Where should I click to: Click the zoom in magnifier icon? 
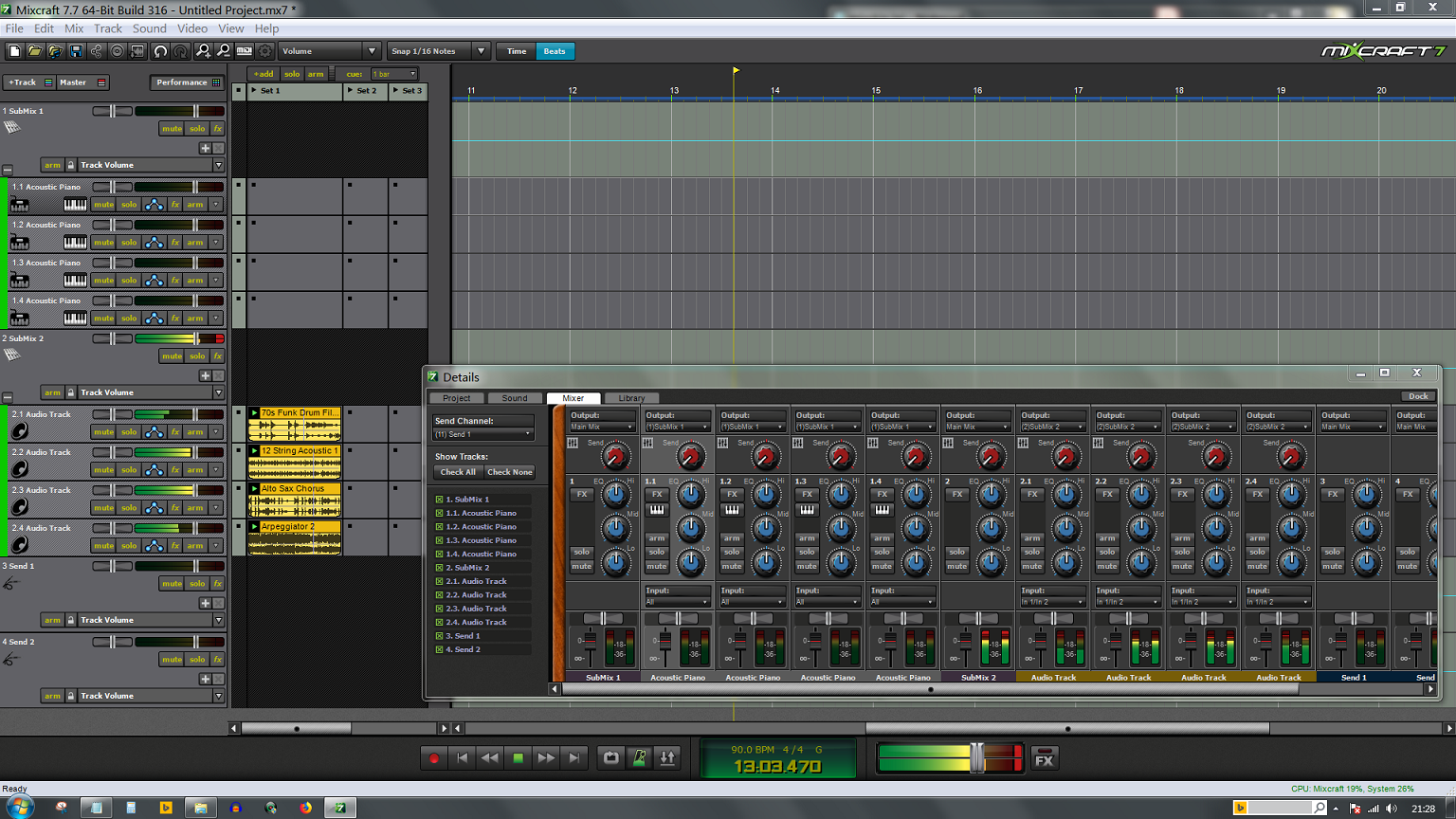[x=203, y=51]
